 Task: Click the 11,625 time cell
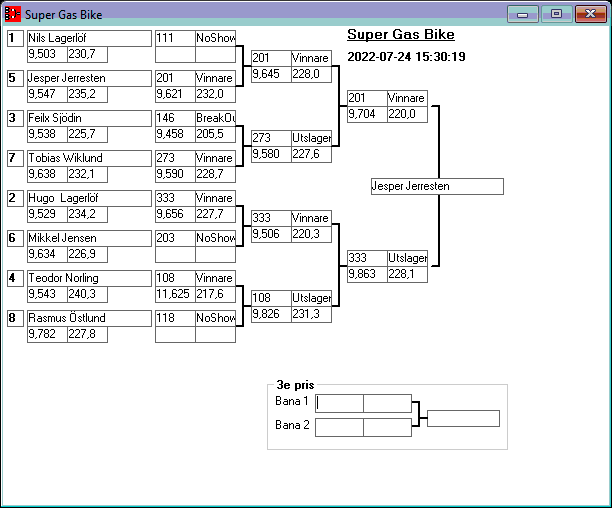click(174, 294)
